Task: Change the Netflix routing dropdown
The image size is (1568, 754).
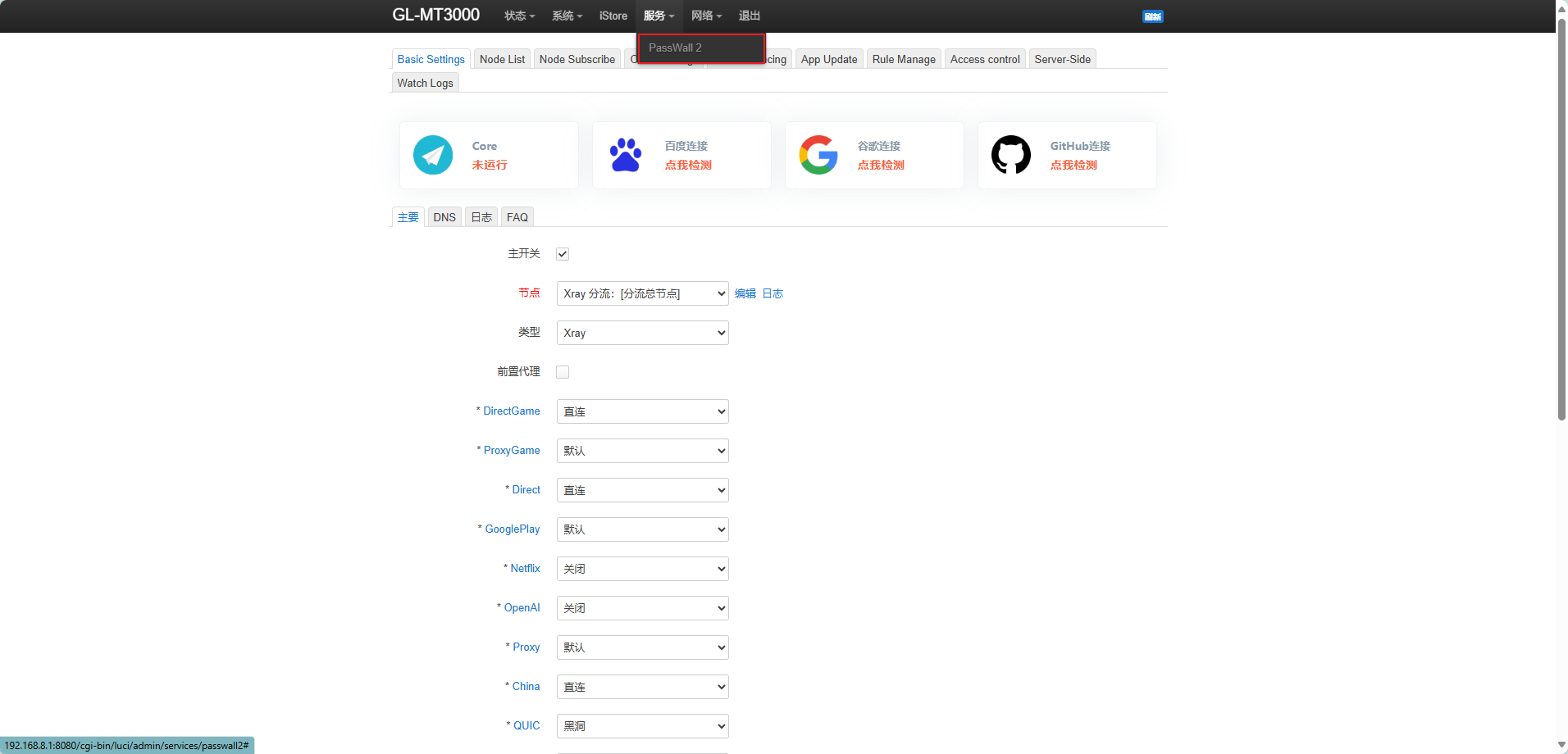Action: pos(642,568)
